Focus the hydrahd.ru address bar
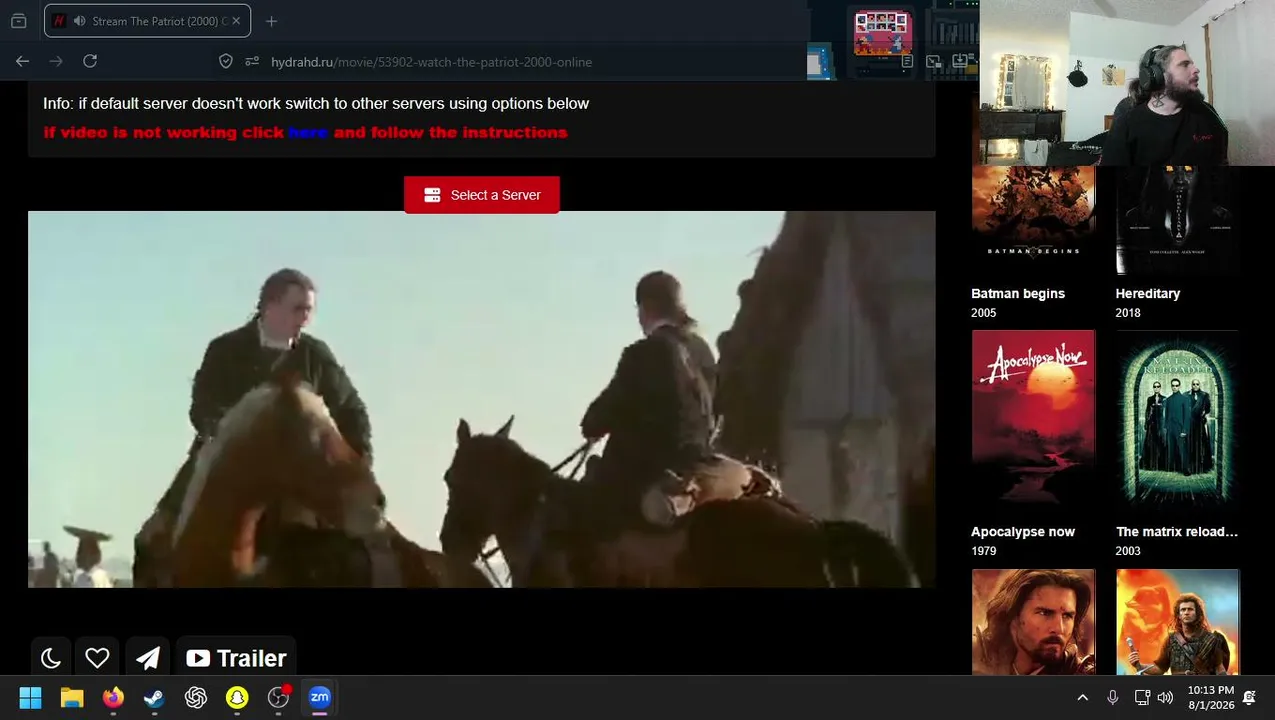The image size is (1275, 720). point(431,62)
